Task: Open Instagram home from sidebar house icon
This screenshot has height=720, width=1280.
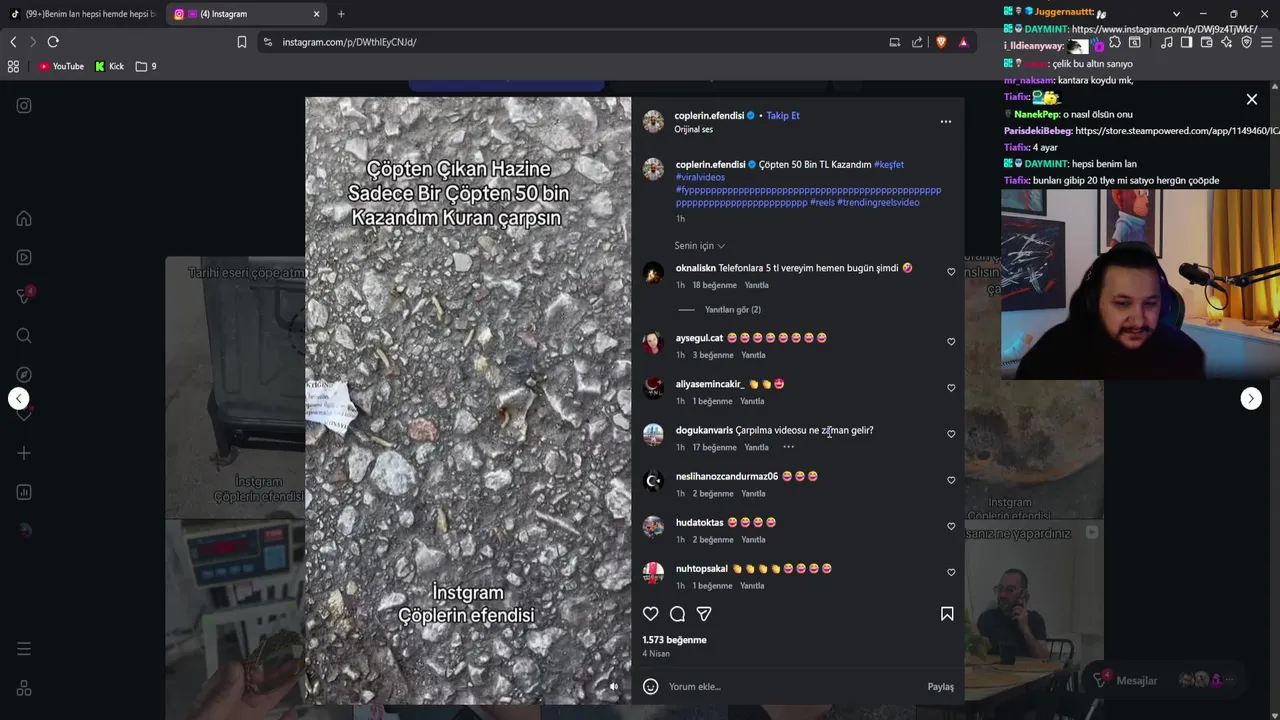Action: (24, 218)
